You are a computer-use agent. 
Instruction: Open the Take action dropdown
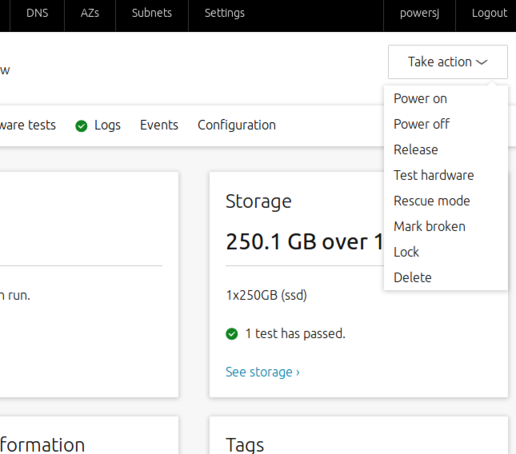pos(448,62)
